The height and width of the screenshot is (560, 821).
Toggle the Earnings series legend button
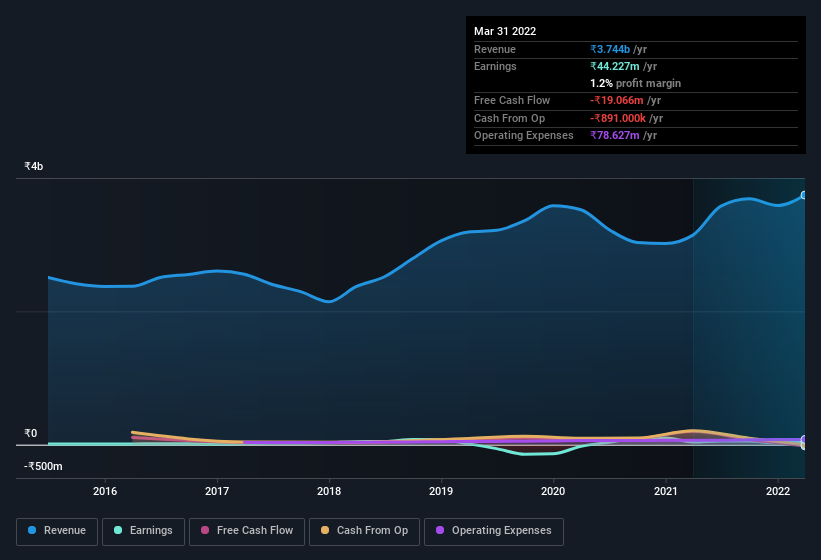tap(143, 531)
